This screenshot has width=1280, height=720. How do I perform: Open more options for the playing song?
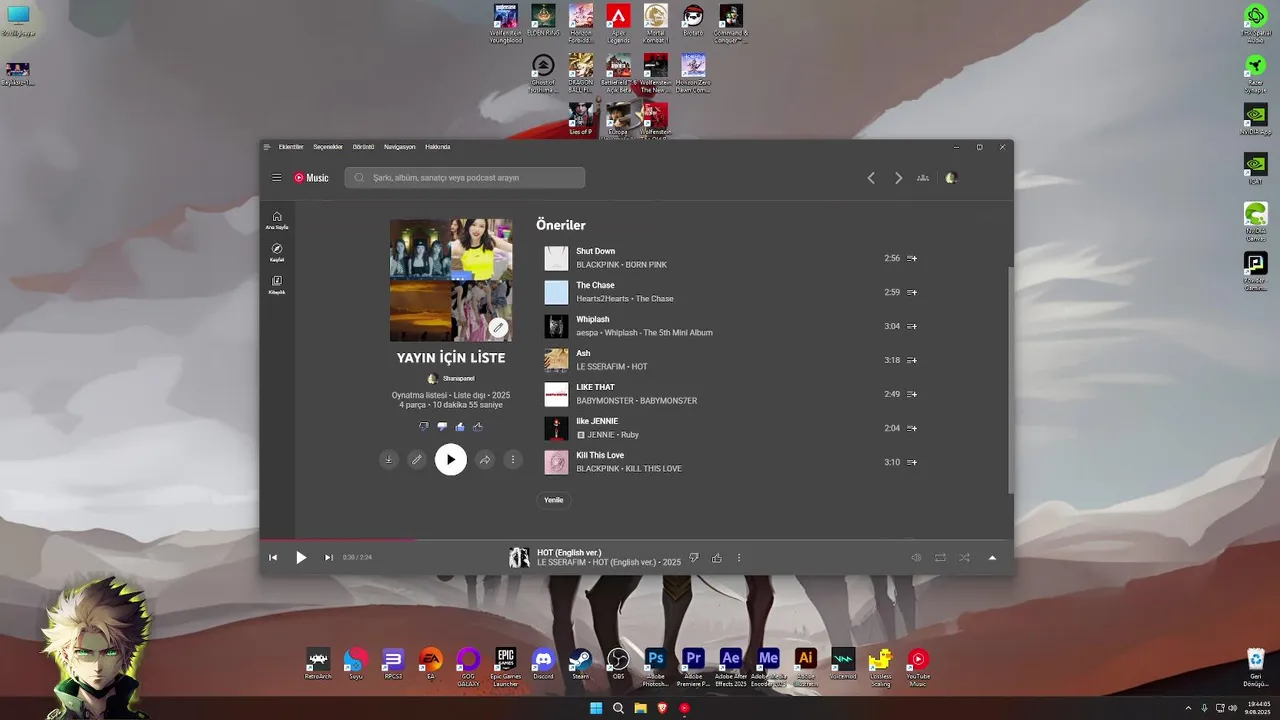[x=739, y=558]
